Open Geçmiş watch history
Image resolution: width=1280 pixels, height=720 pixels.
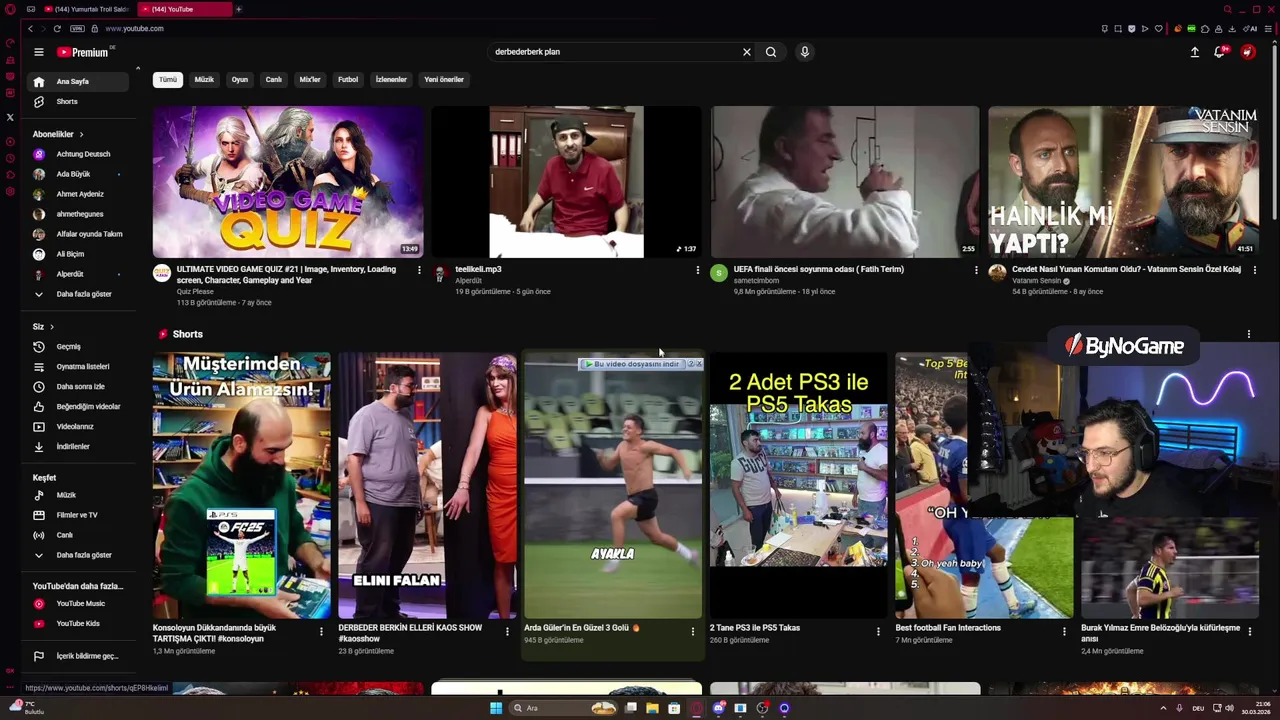78,347
